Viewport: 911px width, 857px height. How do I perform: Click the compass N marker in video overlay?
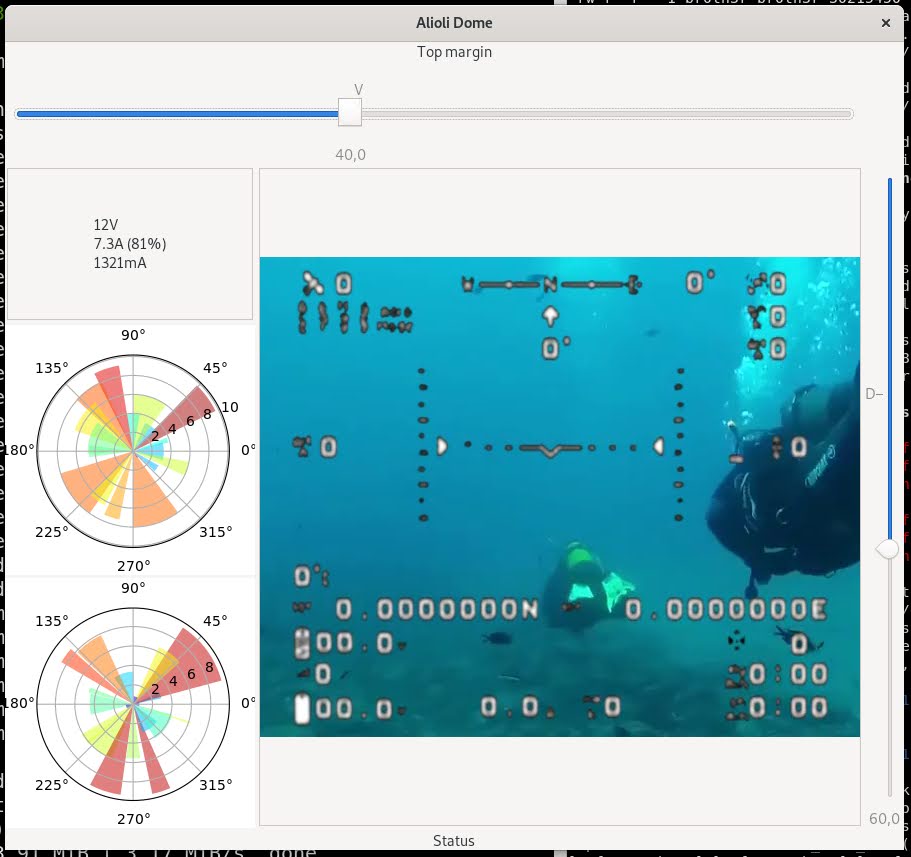coord(549,285)
